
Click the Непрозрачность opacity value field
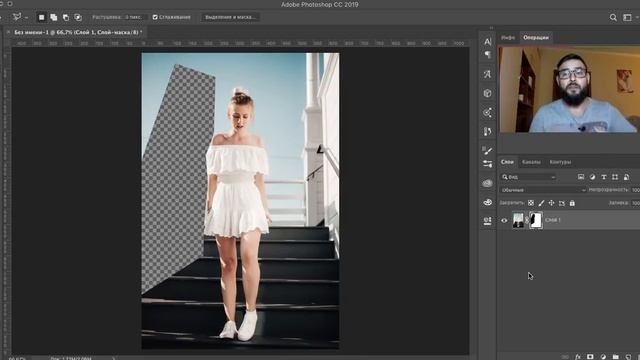pos(636,190)
